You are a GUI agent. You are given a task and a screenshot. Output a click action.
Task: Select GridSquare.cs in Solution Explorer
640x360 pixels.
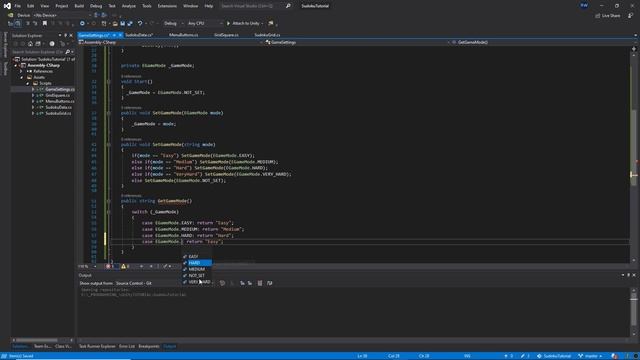pos(58,95)
